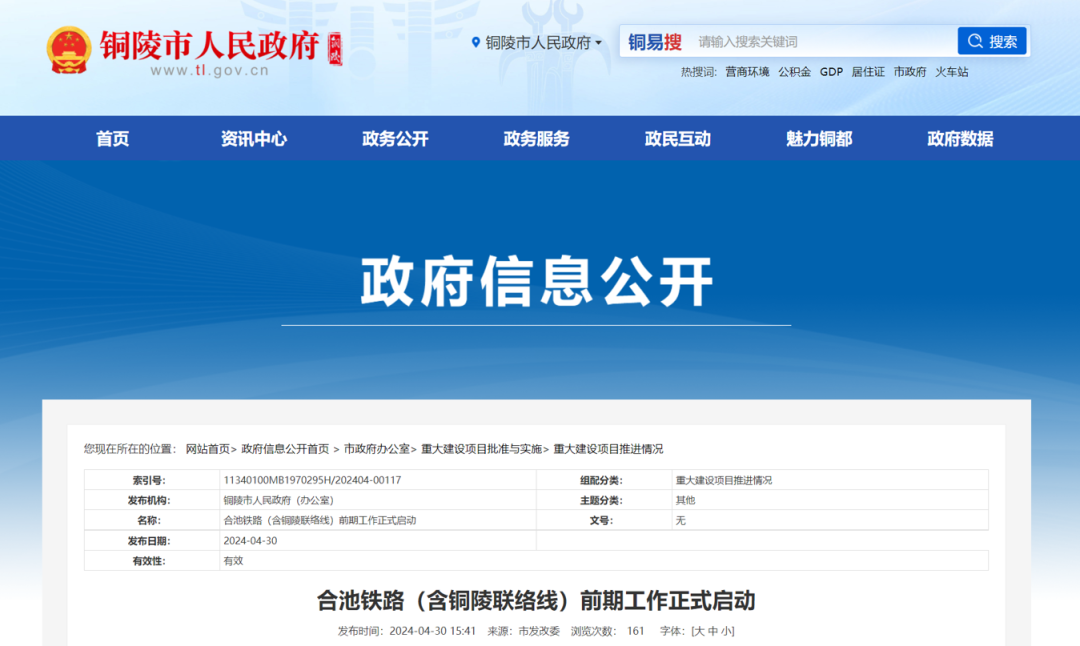1080x646 pixels.
Task: Click hot search term 市政府
Action: pyautogui.click(x=910, y=72)
